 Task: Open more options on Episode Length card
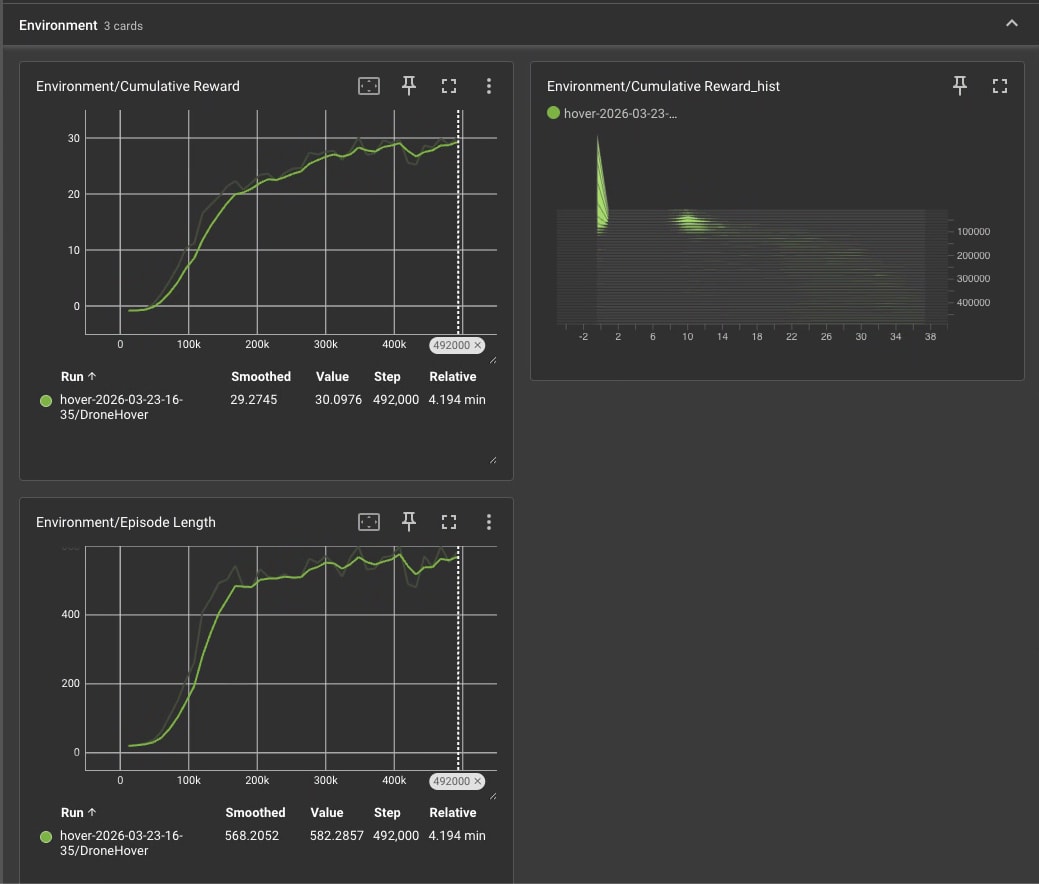(x=488, y=522)
